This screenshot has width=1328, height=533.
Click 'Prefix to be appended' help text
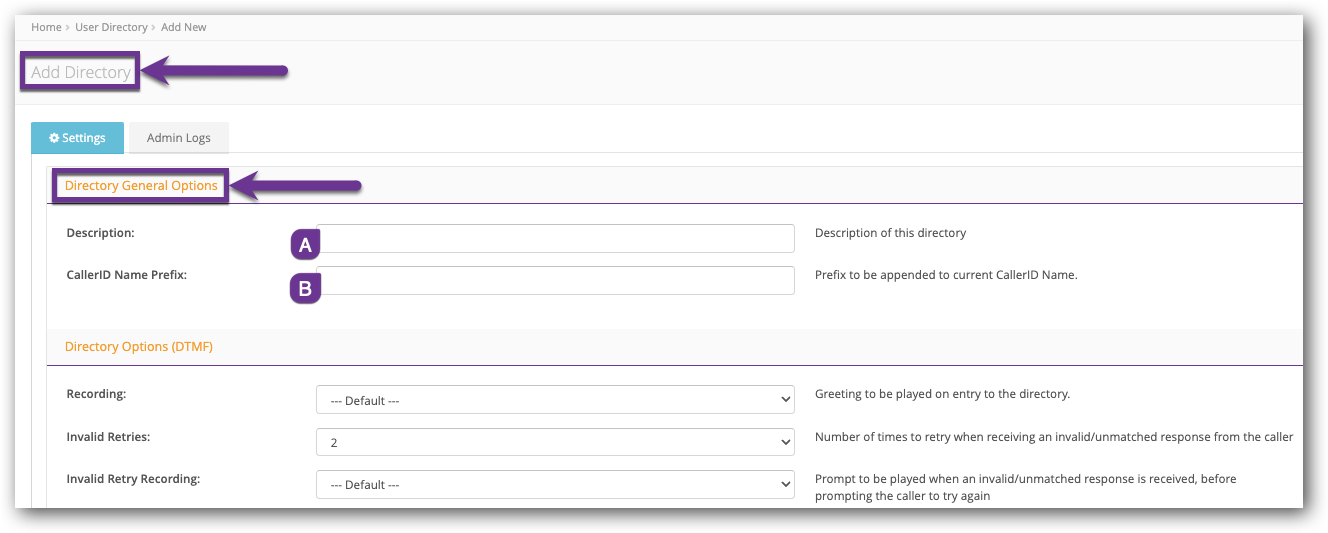tap(946, 275)
